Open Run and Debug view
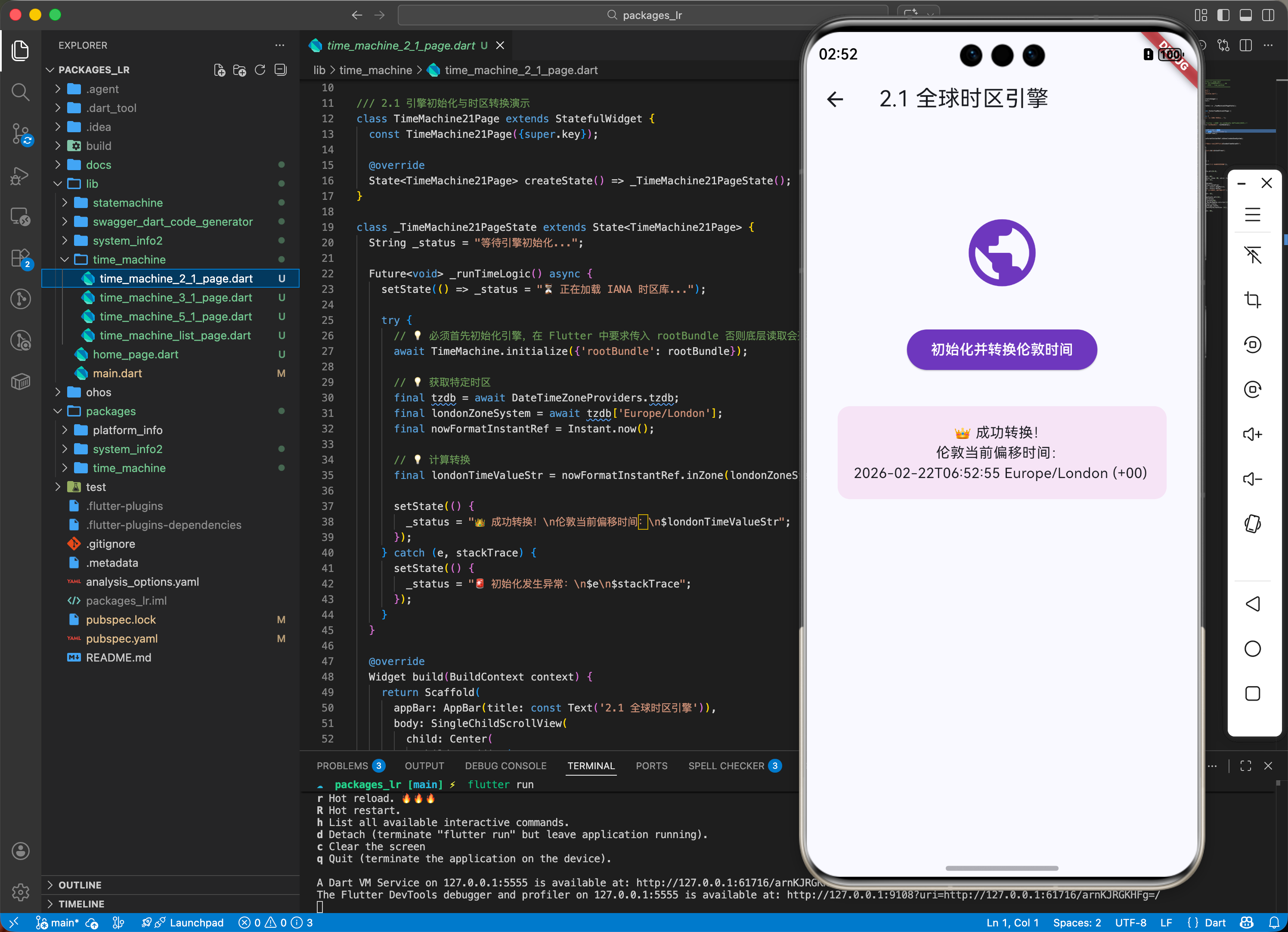Image resolution: width=1288 pixels, height=932 pixels. pyautogui.click(x=20, y=176)
